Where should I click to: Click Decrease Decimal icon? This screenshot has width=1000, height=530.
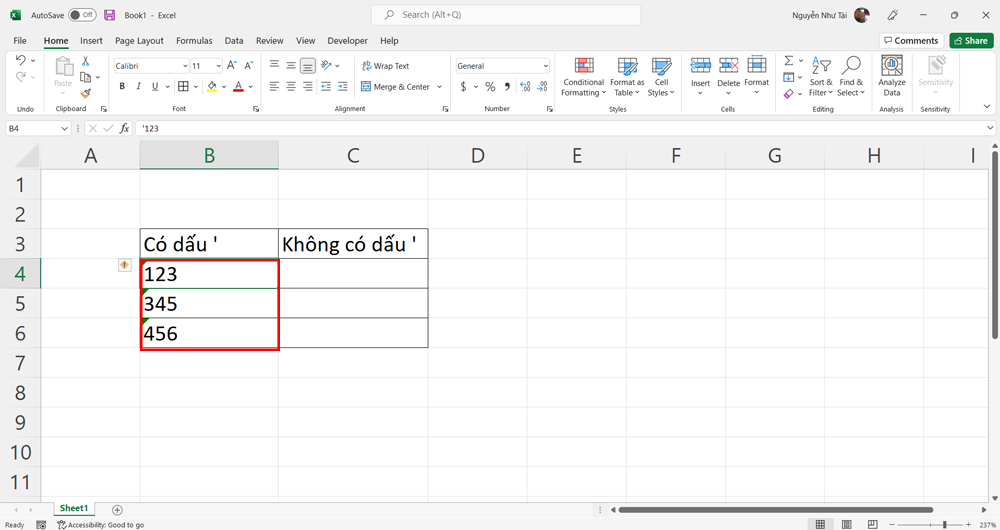[x=542, y=86]
